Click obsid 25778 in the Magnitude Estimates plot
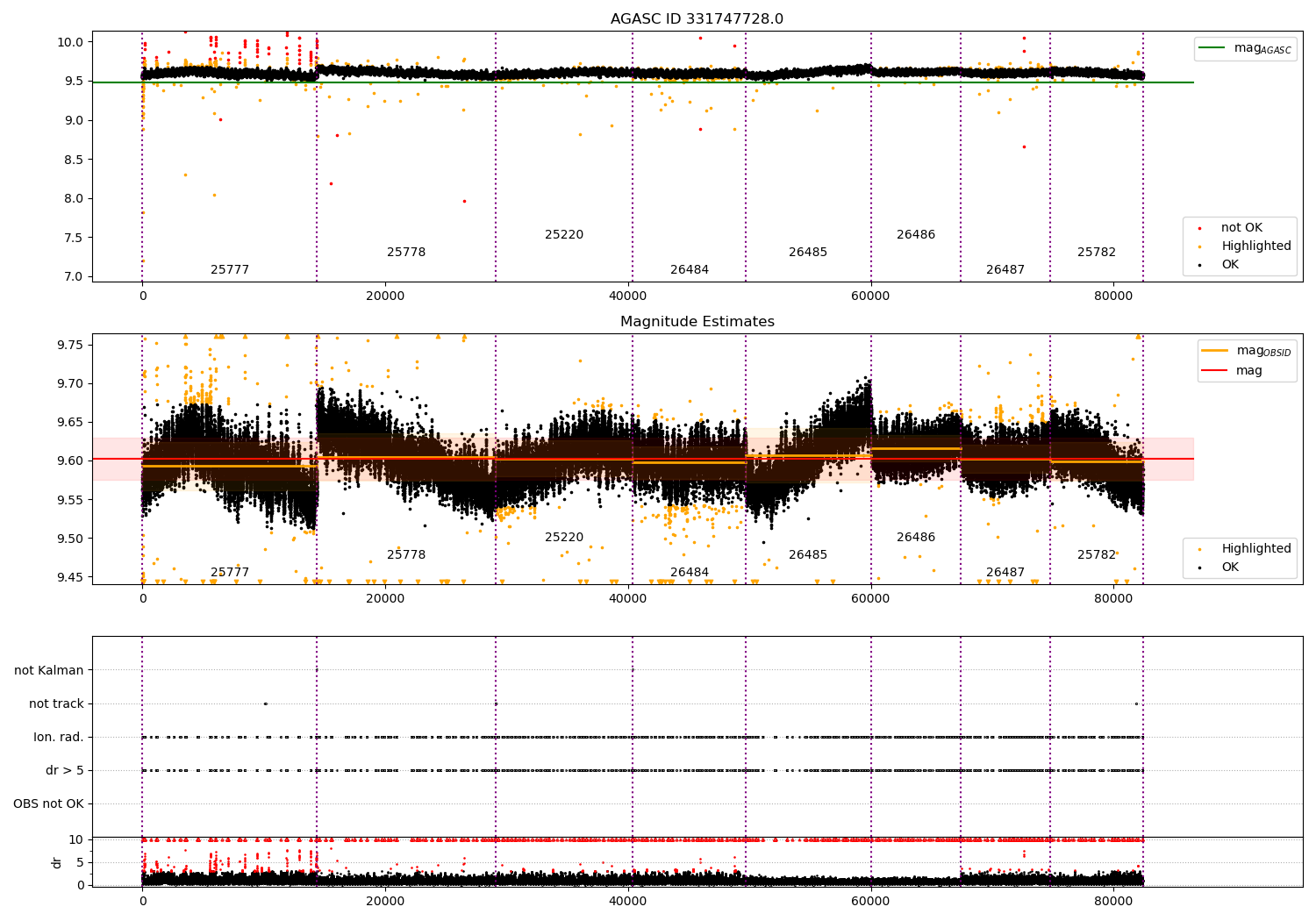 tap(406, 555)
